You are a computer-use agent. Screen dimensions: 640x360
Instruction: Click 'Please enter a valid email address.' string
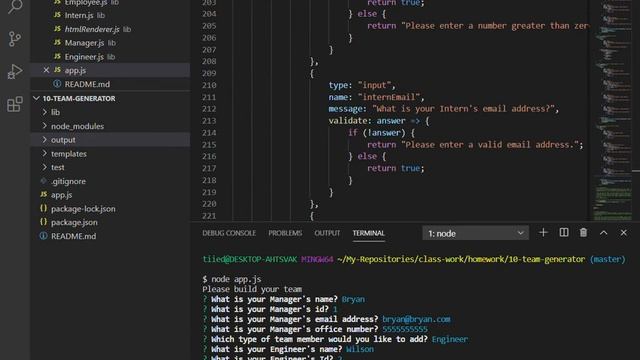tap(490, 144)
